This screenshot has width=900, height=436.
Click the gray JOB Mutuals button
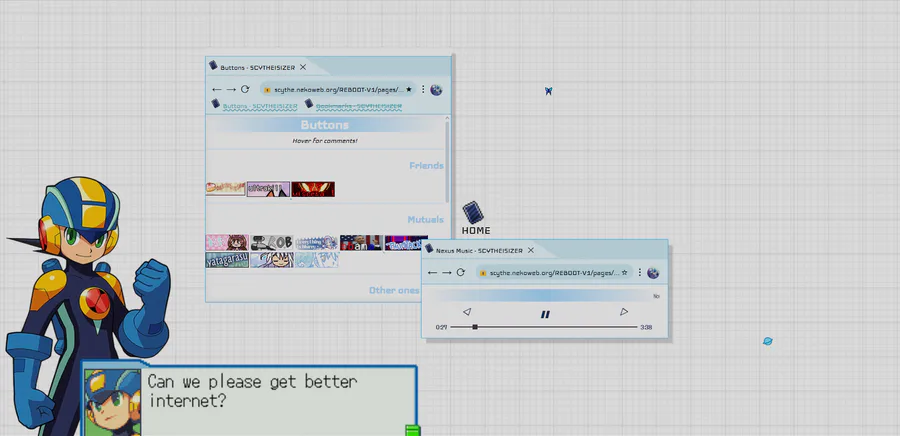272,242
